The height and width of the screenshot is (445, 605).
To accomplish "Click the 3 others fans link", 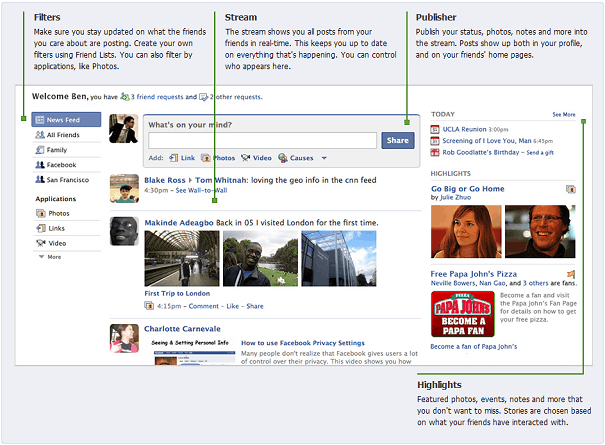I will pyautogui.click(x=536, y=283).
